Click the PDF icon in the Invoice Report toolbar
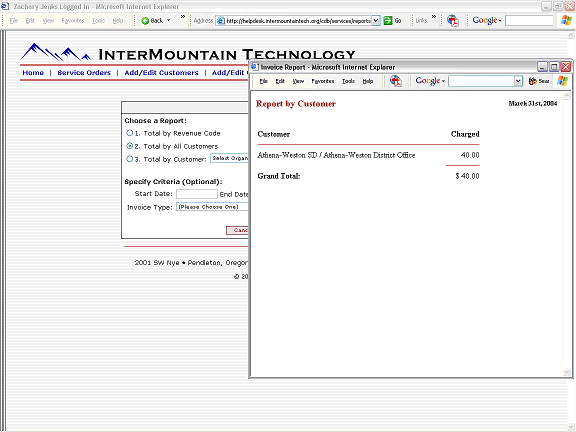576x432 pixels. click(x=396, y=81)
